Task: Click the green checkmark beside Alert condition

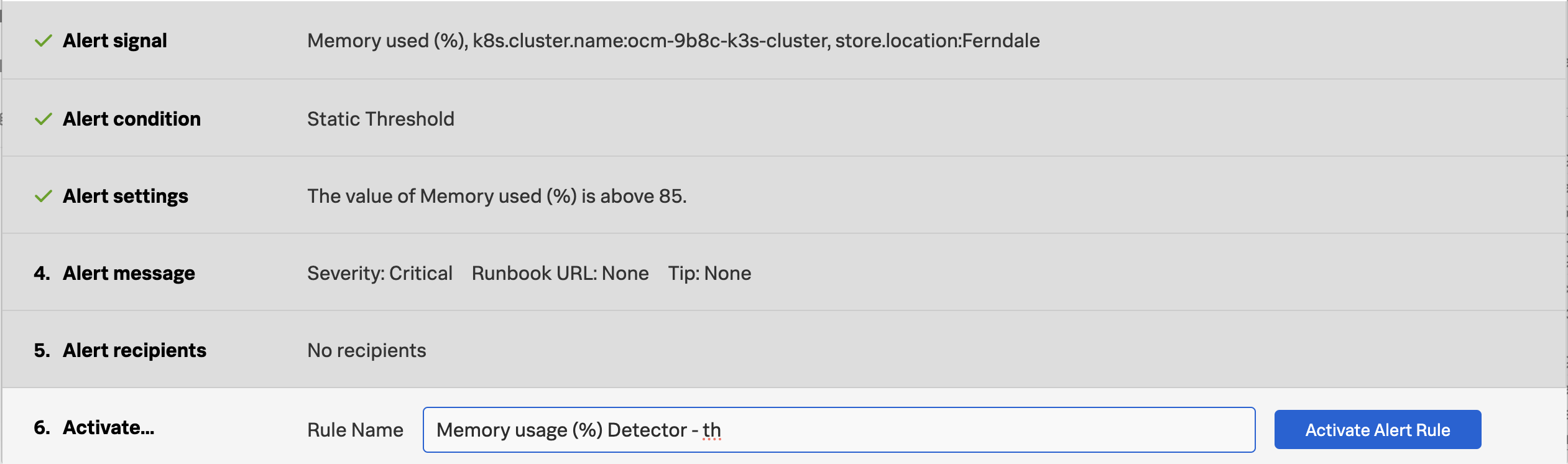Action: pos(43,119)
